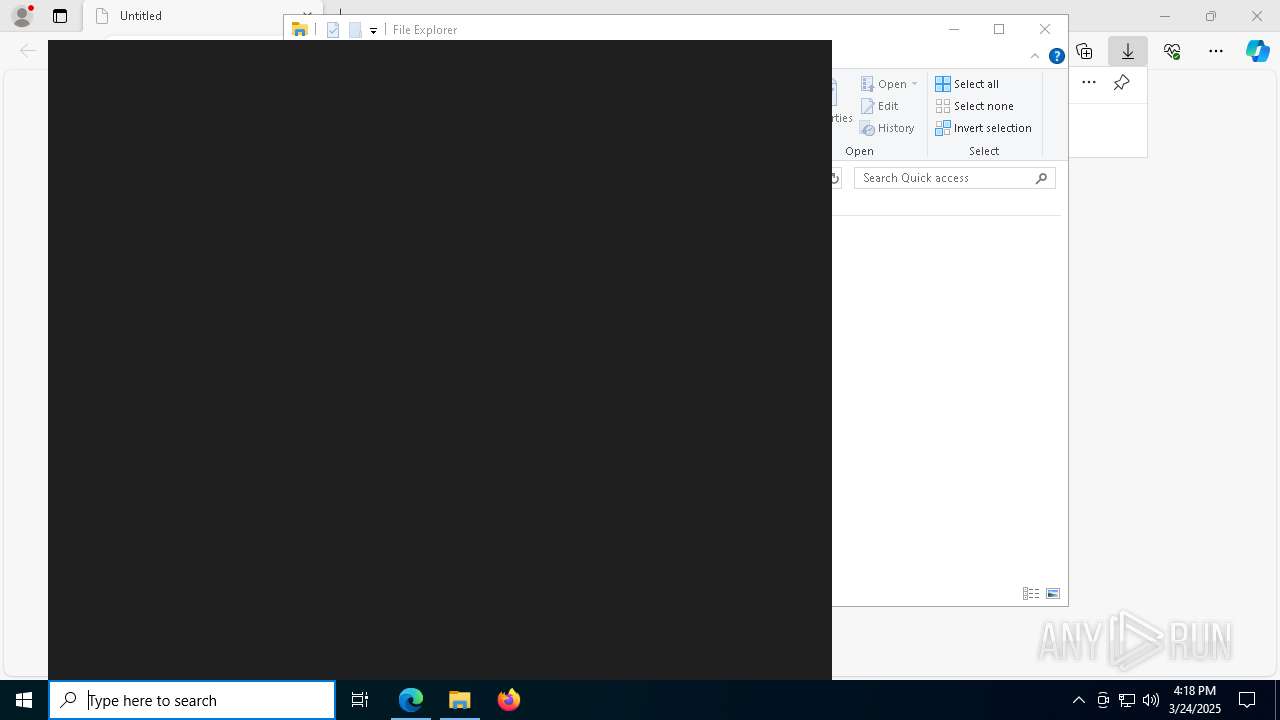Open the Action Center notifications icon
This screenshot has width=1280, height=720.
click(1247, 700)
